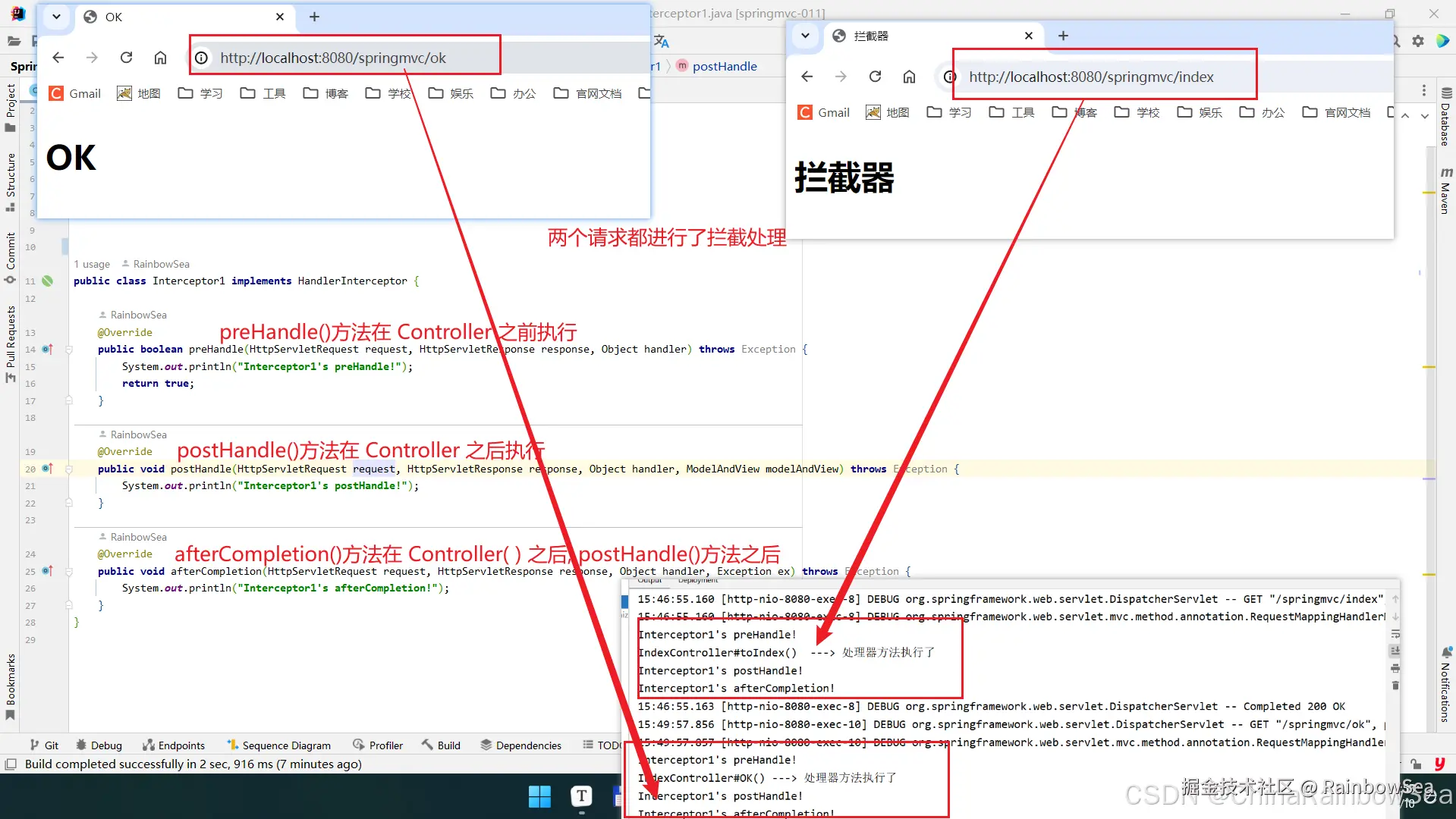Toggle soft-wrap in the output console
This screenshot has height=819, width=1456.
[1395, 633]
